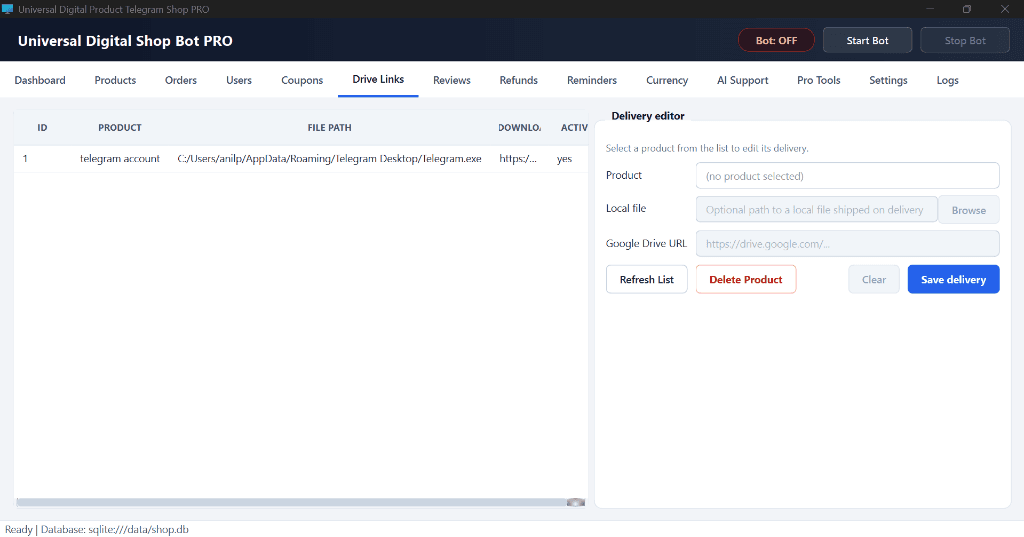
Task: Click the 'Universal Digital Shop Bot PRO' heading
Action: [125, 41]
